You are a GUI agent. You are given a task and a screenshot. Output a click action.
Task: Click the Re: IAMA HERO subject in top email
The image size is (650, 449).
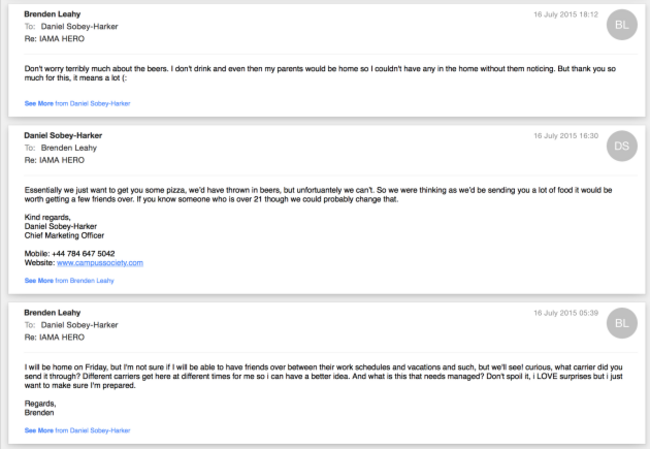pyautogui.click(x=54, y=39)
